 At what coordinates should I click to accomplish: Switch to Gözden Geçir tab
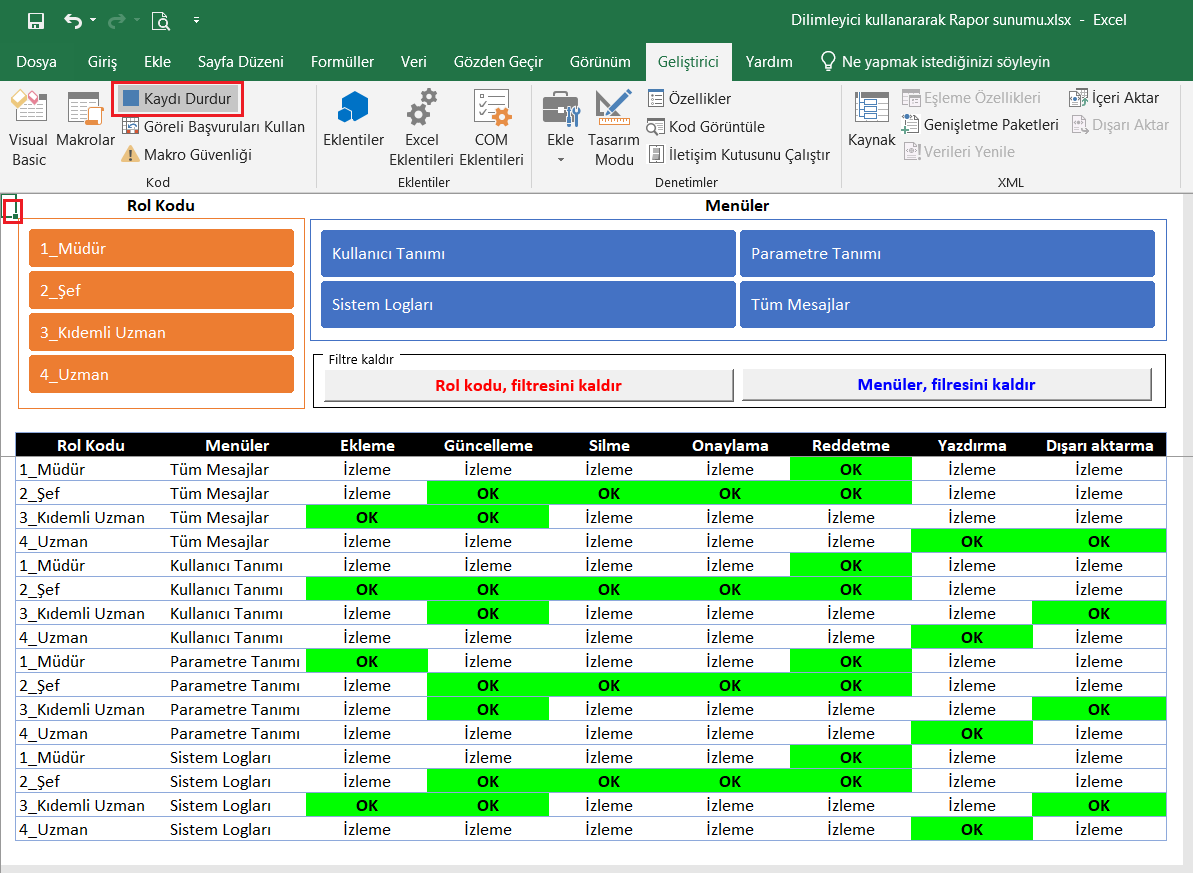point(498,62)
